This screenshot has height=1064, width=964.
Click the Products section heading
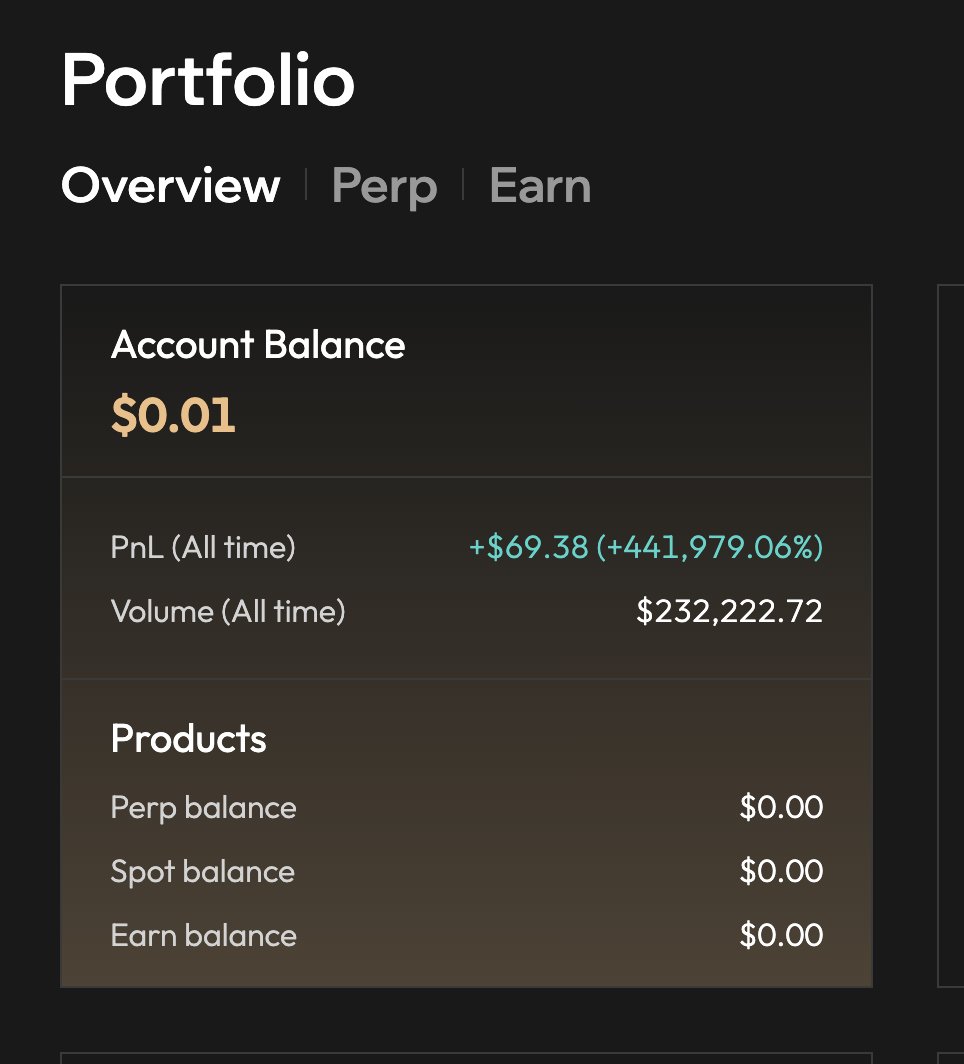[189, 739]
